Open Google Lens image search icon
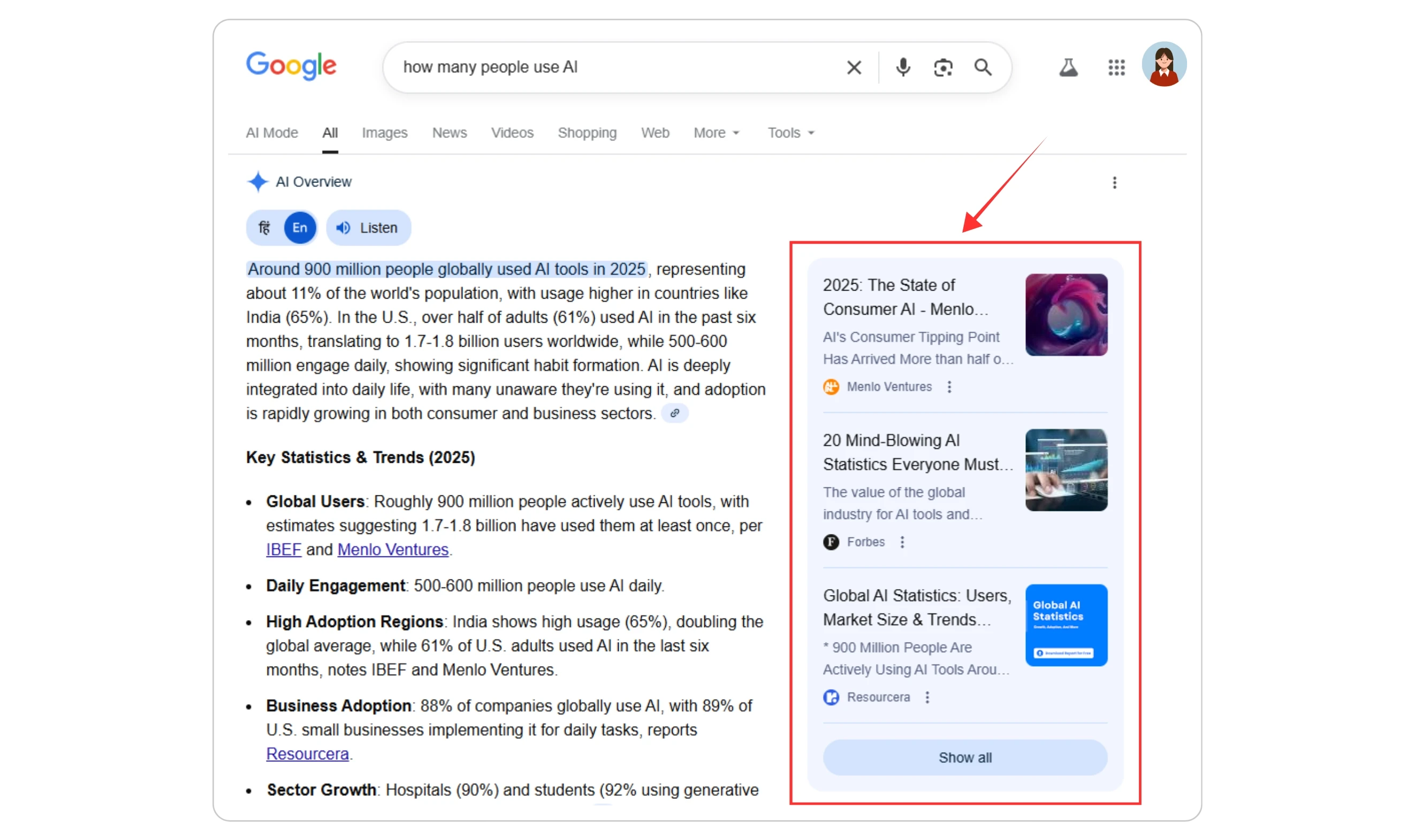This screenshot has height=840, width=1415. click(x=942, y=68)
